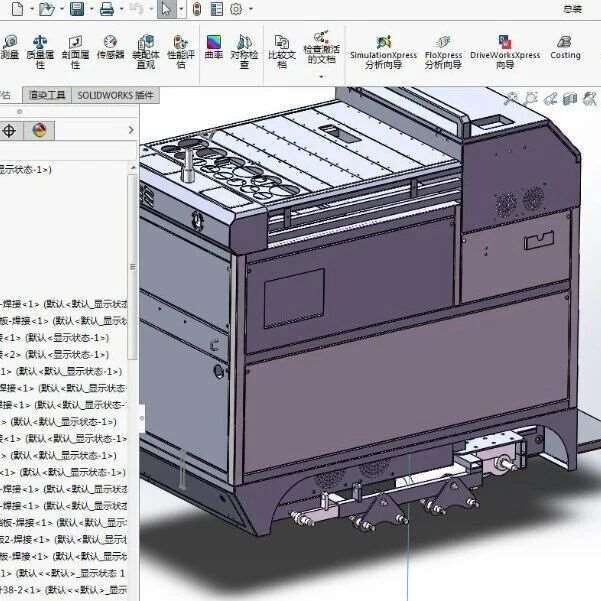Select tree row containing '38-2<1>'
This screenshot has height=601, width=601.
click(x=63, y=590)
